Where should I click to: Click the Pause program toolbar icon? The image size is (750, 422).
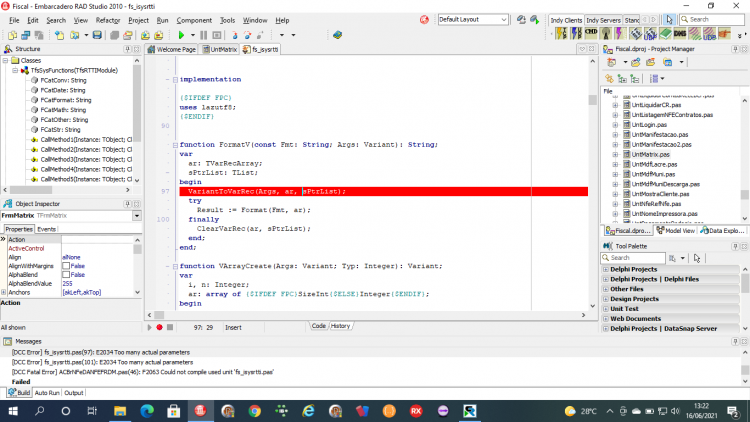tap(204, 35)
